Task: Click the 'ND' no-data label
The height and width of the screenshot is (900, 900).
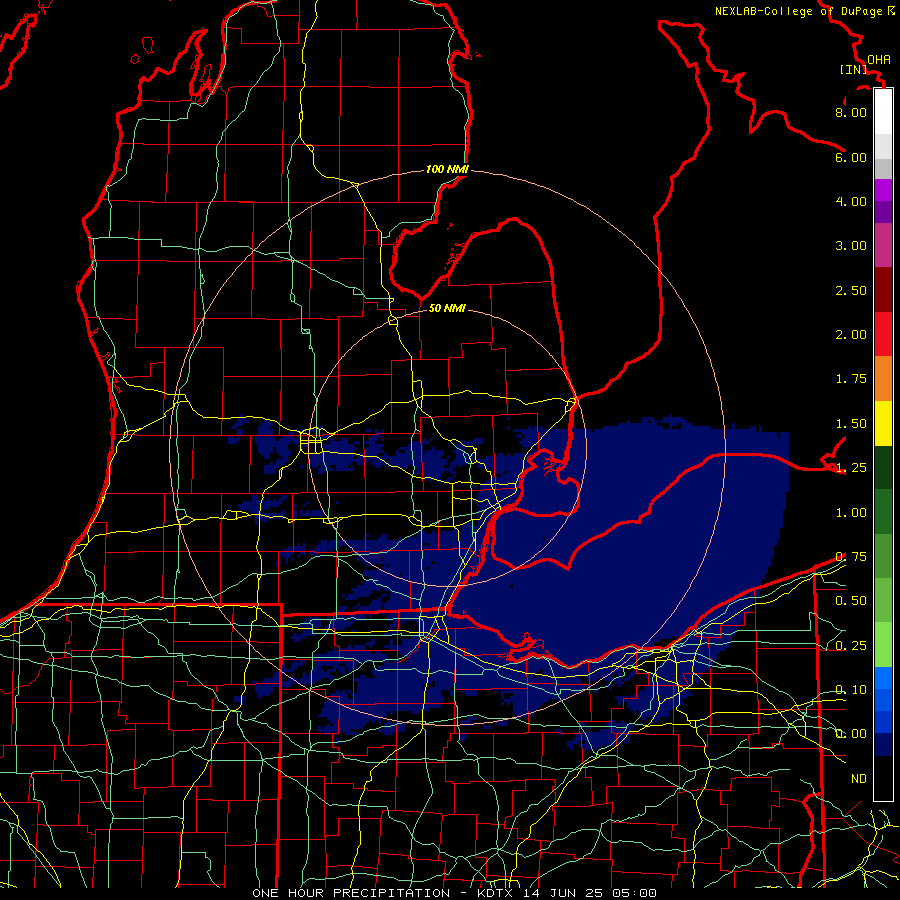Action: 859,779
